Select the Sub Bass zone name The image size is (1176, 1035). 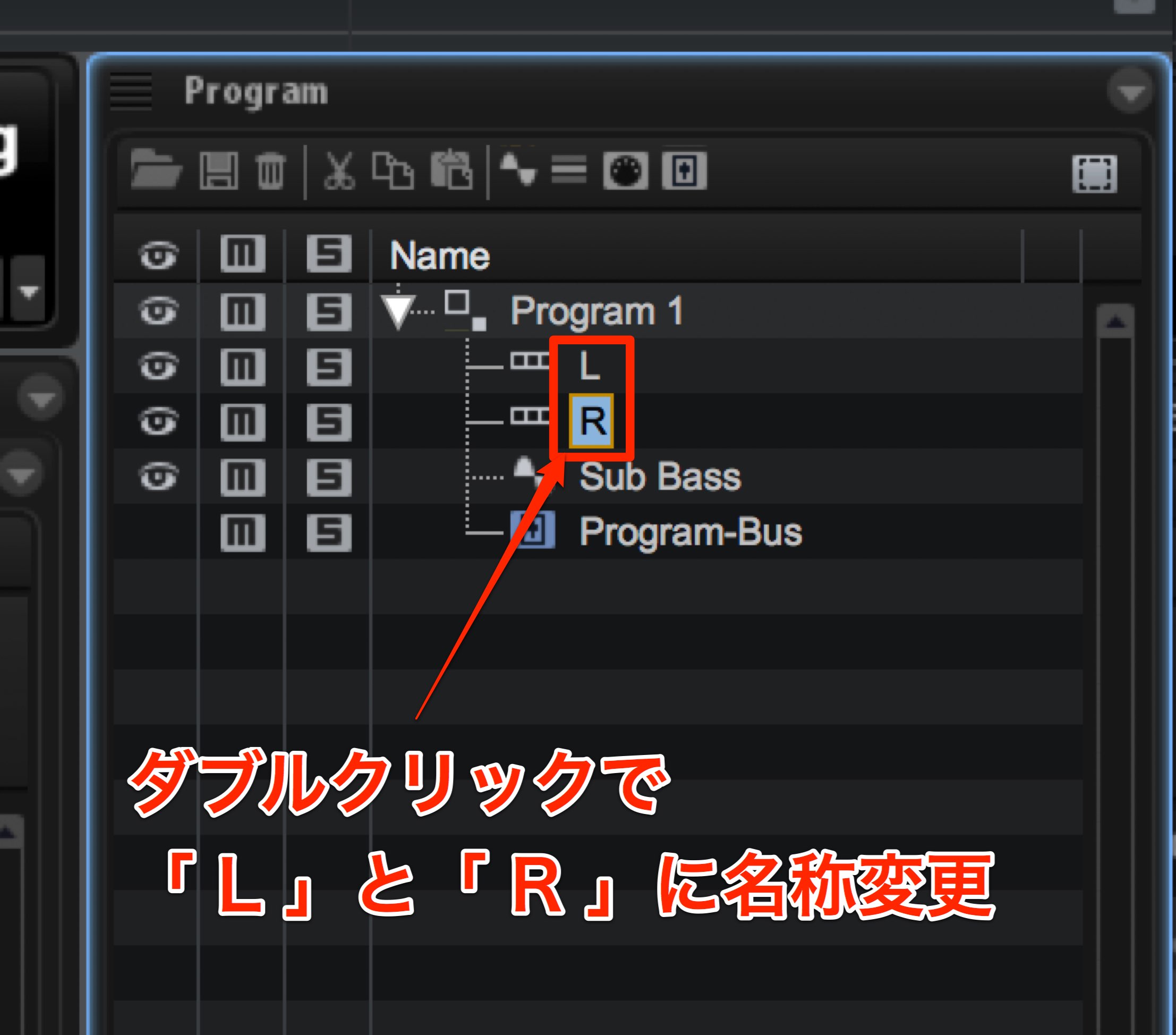click(660, 477)
